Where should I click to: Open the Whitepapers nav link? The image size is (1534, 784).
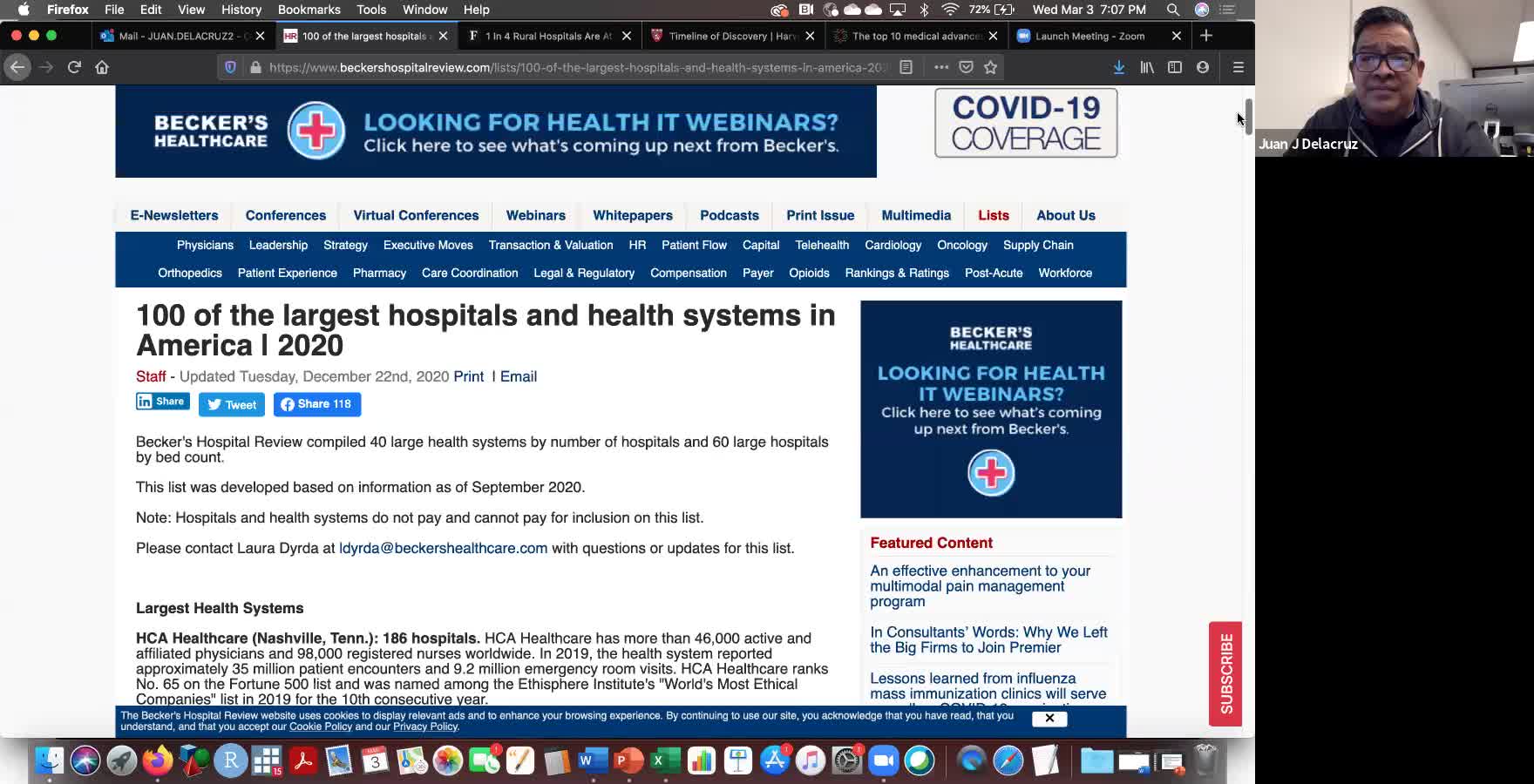click(633, 215)
